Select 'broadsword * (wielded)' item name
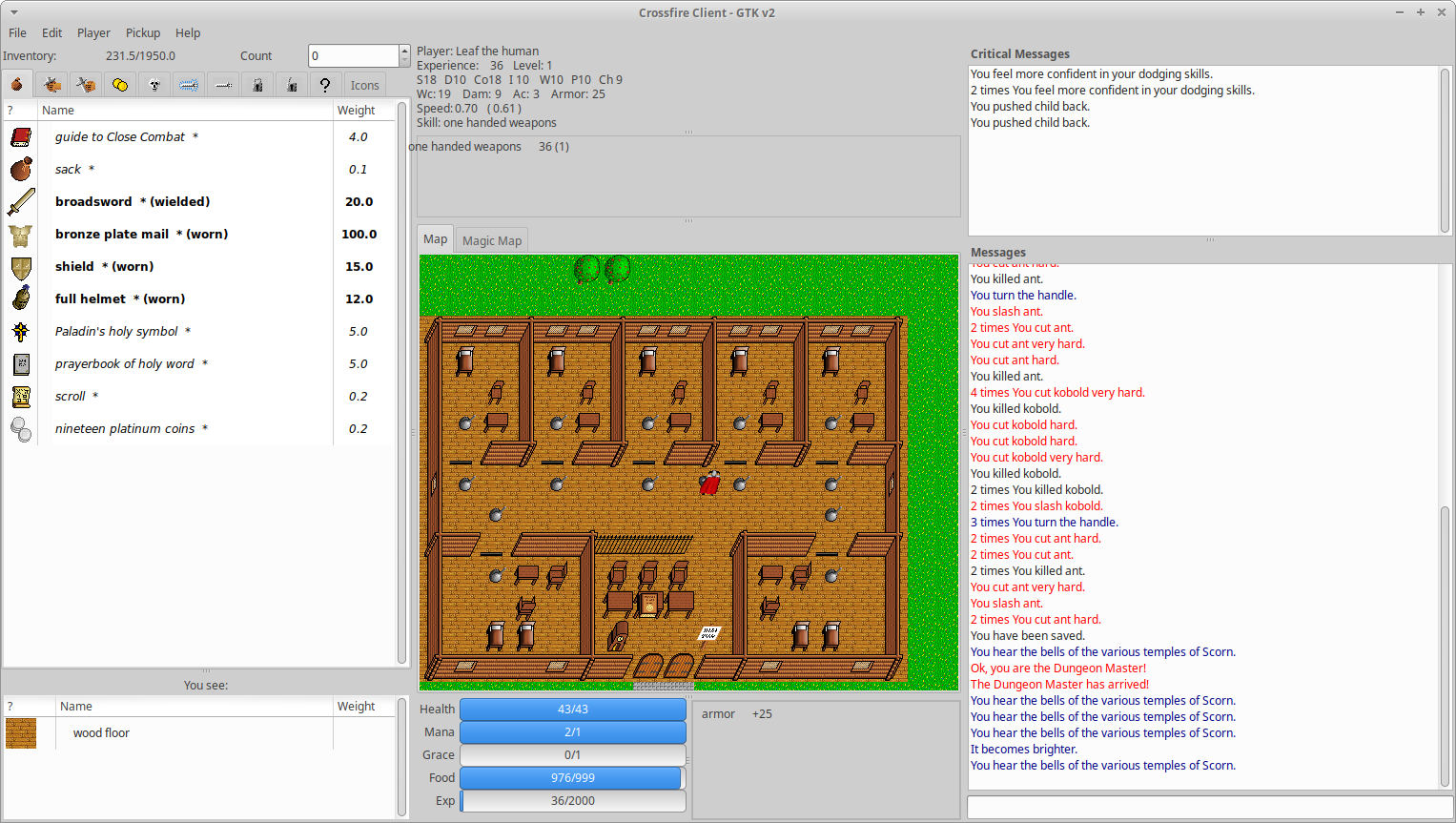 click(x=133, y=202)
